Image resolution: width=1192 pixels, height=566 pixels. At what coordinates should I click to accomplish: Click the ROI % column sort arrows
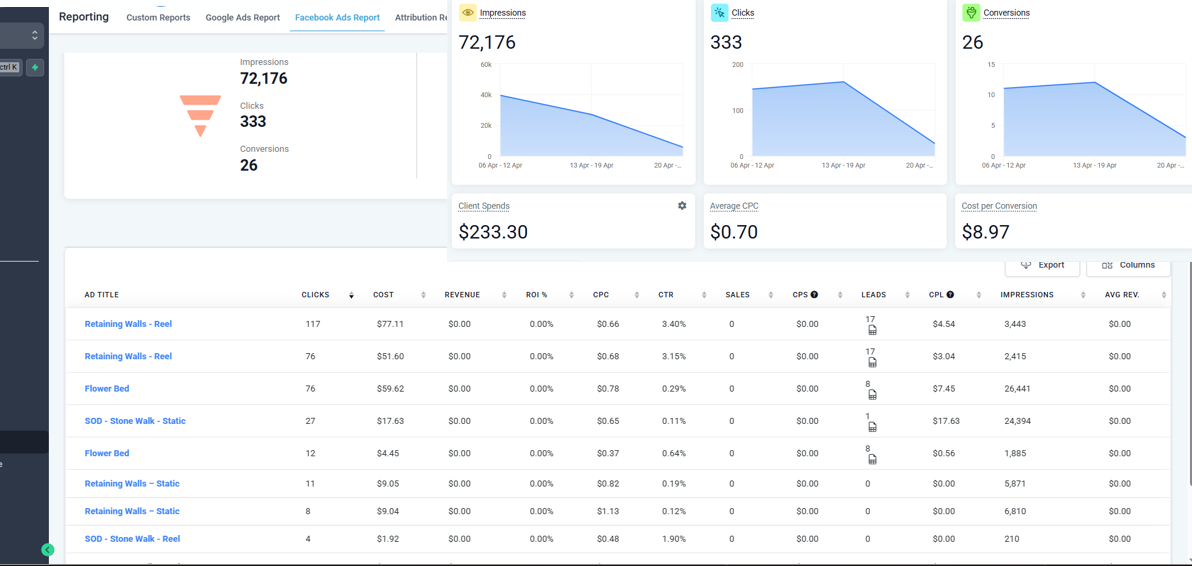coord(572,295)
